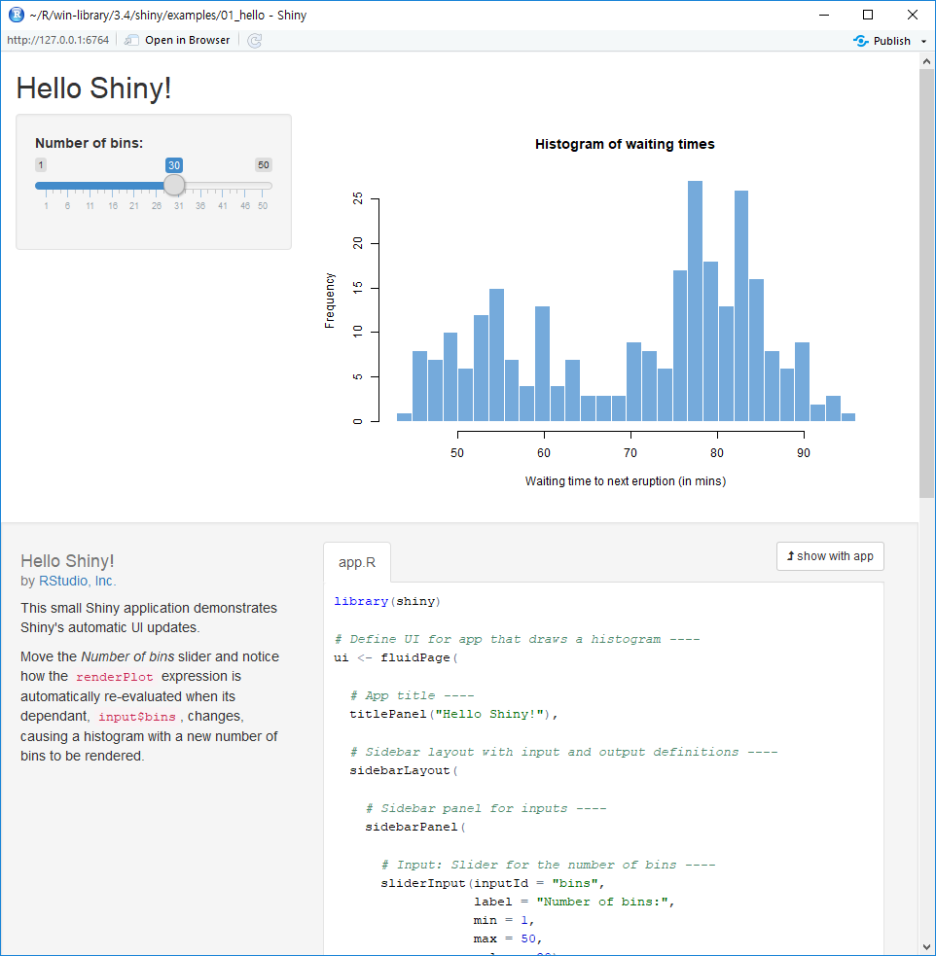Click the max = 50 code line

point(508,938)
